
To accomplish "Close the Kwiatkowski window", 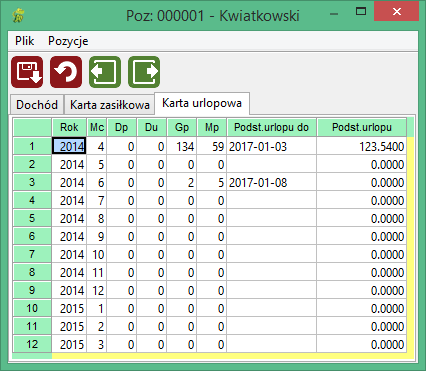I will [x=397, y=12].
